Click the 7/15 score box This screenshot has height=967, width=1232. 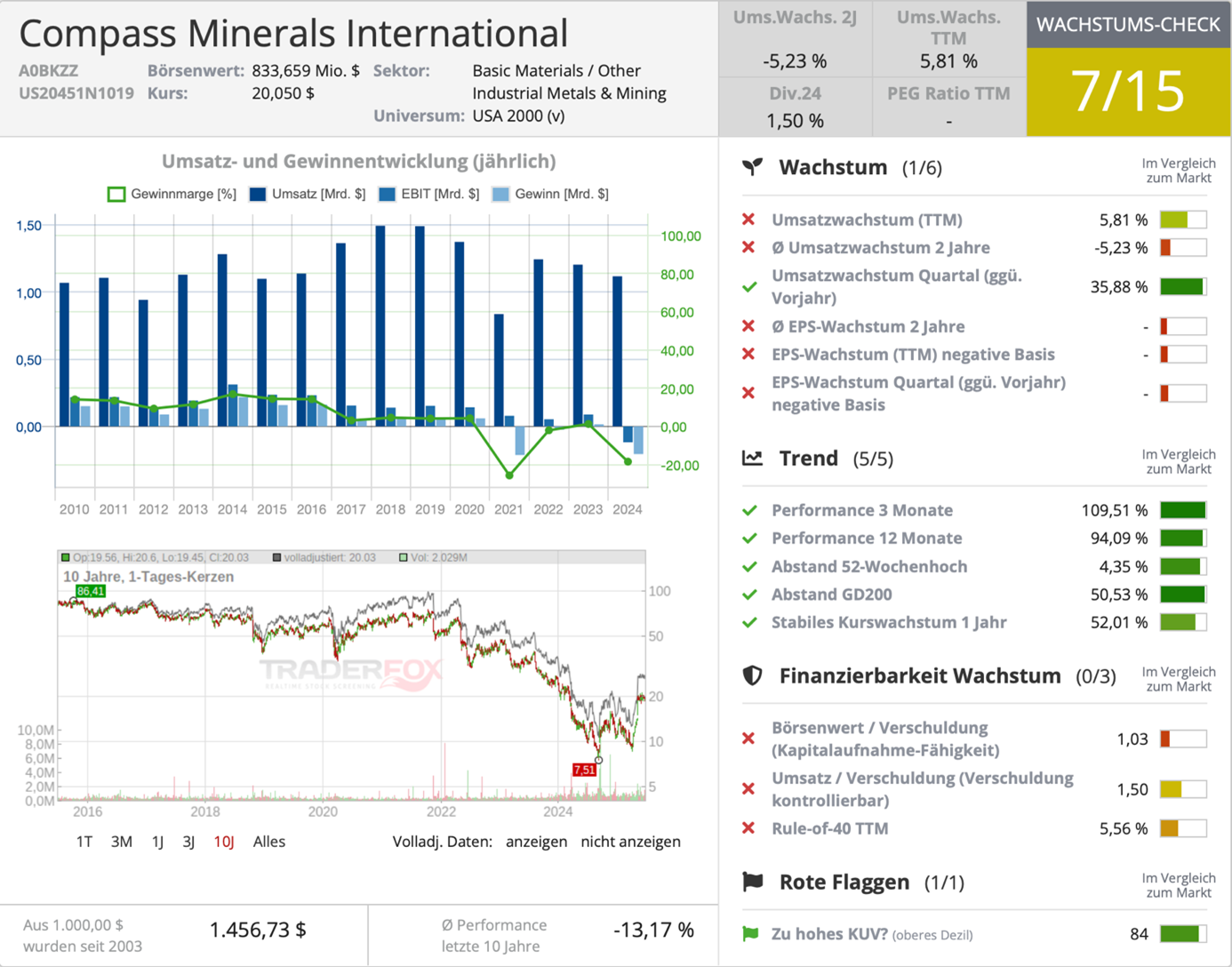coord(1128,92)
